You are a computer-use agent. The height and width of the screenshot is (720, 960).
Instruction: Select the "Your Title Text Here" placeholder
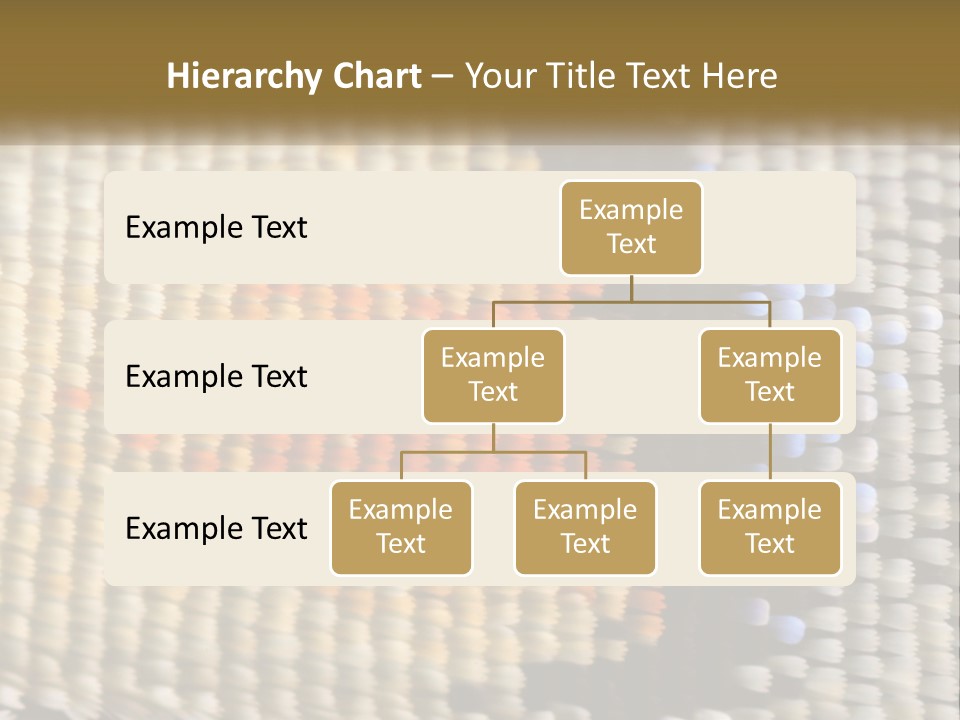point(621,76)
